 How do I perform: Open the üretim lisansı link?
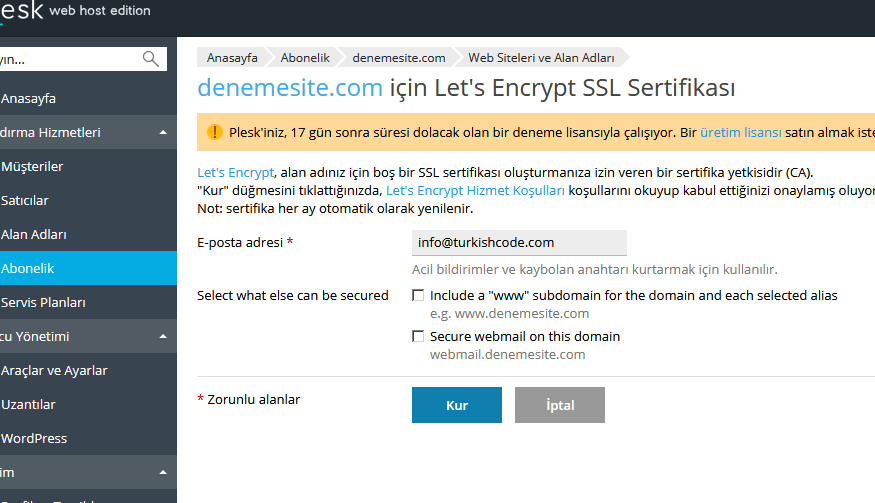pyautogui.click(x=741, y=132)
